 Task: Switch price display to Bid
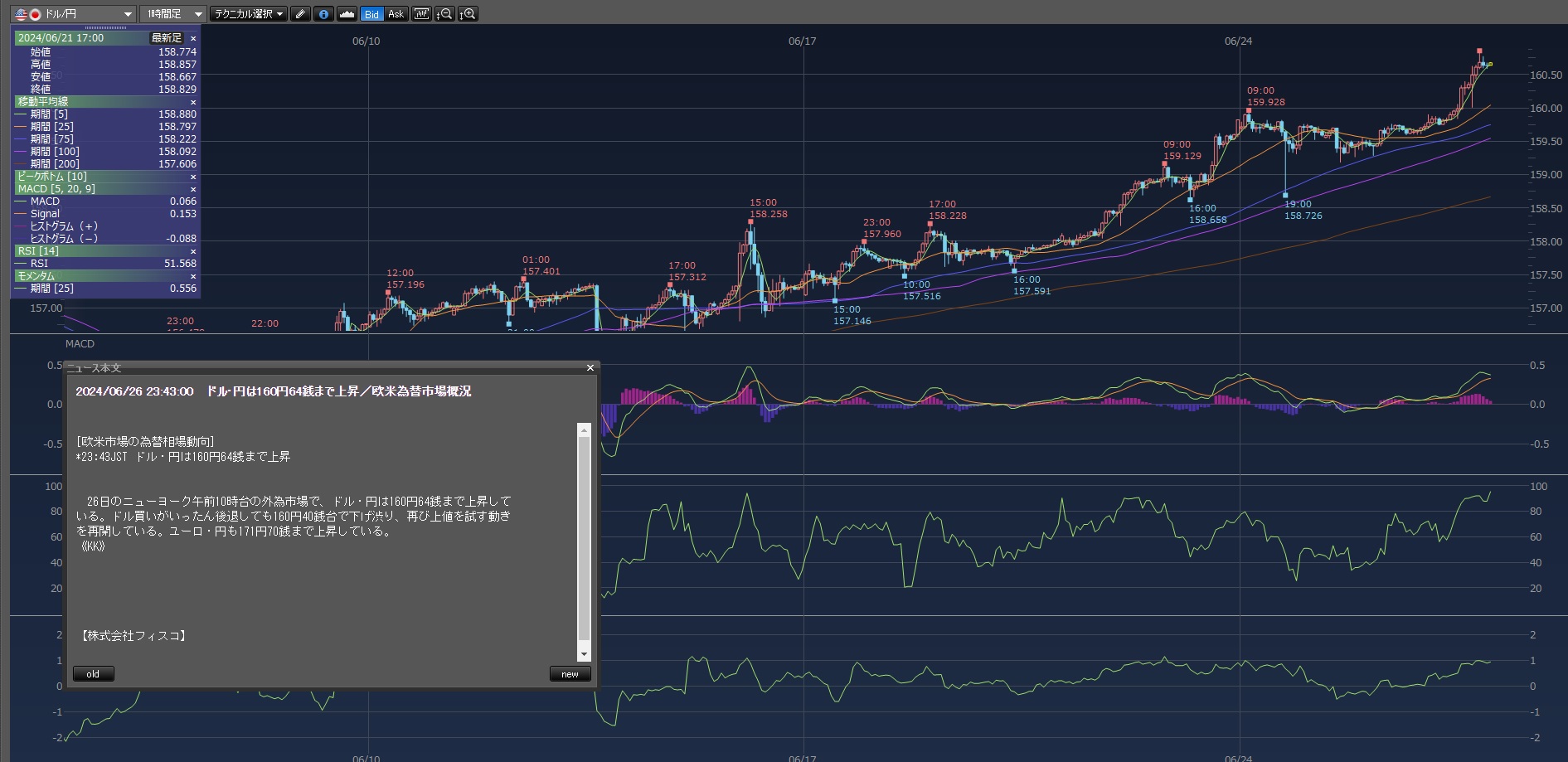click(x=371, y=14)
